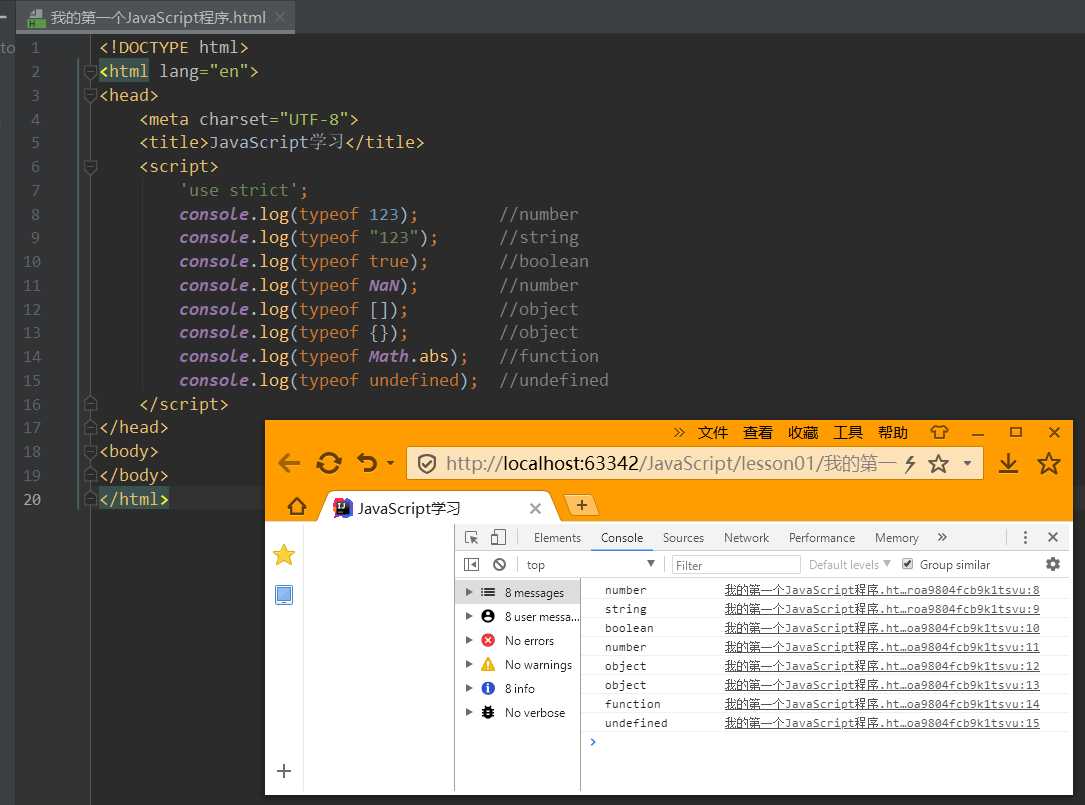Close the DevTools panel

[1052, 537]
